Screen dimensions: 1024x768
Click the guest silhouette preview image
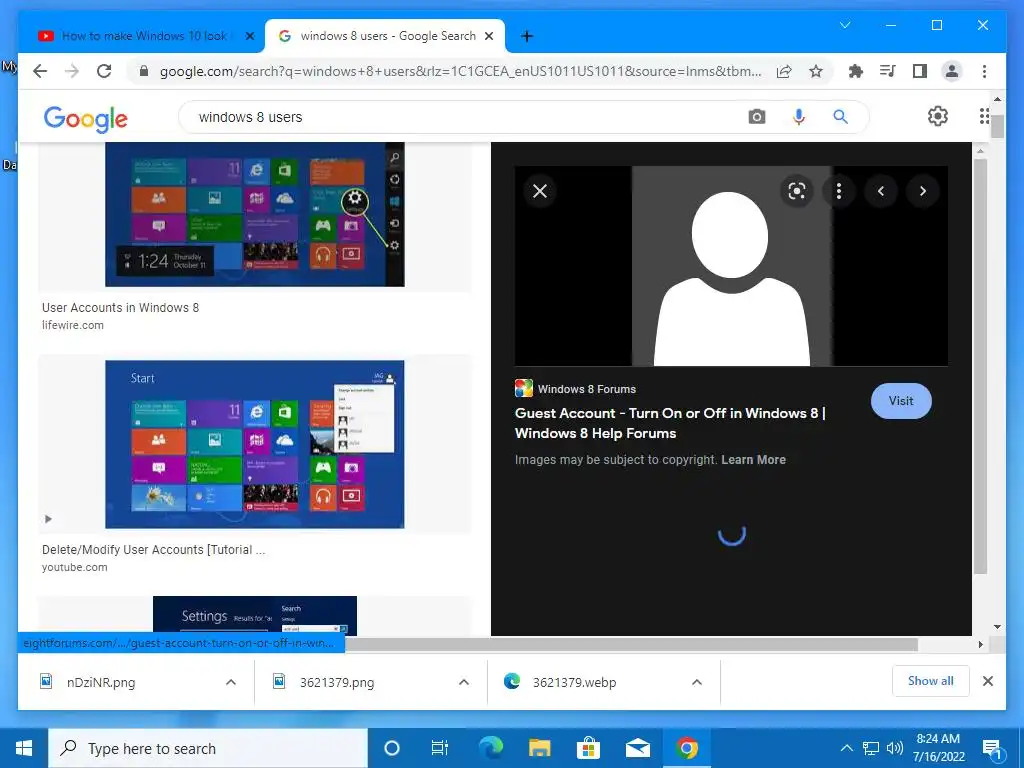coord(731,266)
